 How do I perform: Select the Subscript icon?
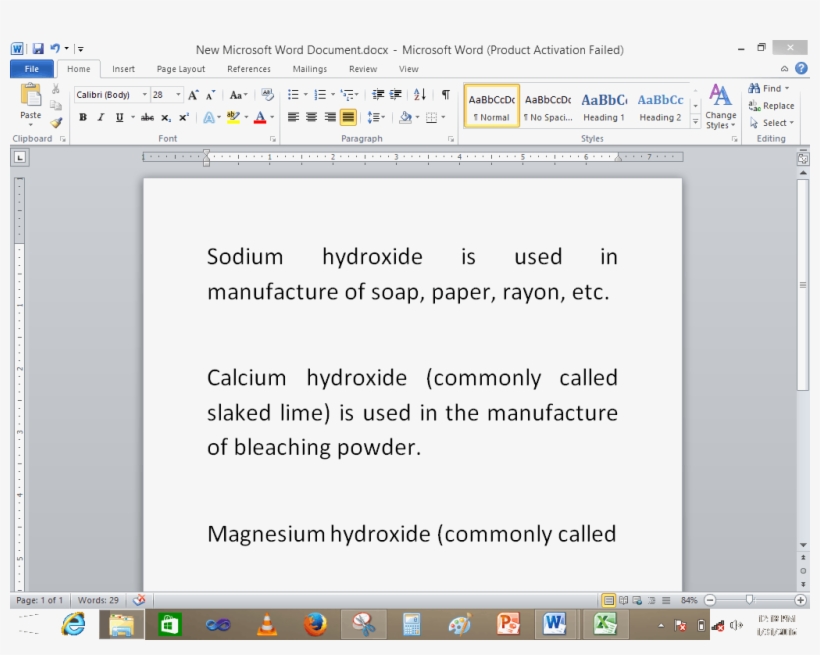click(x=166, y=117)
